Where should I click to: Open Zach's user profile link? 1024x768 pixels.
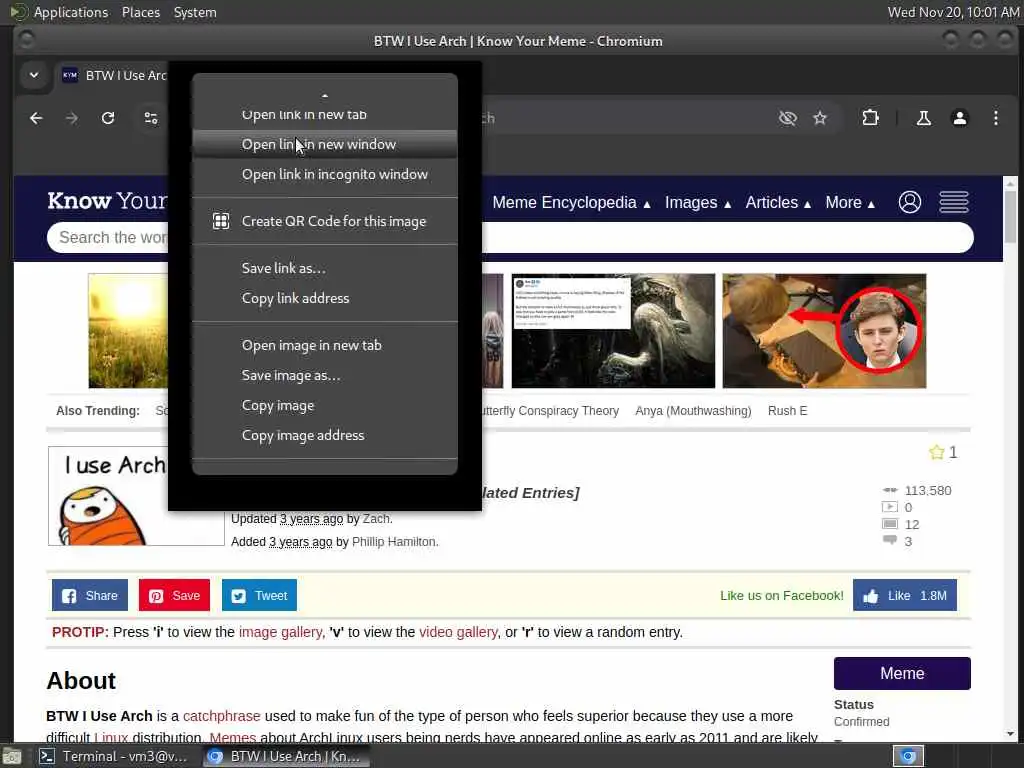click(376, 519)
